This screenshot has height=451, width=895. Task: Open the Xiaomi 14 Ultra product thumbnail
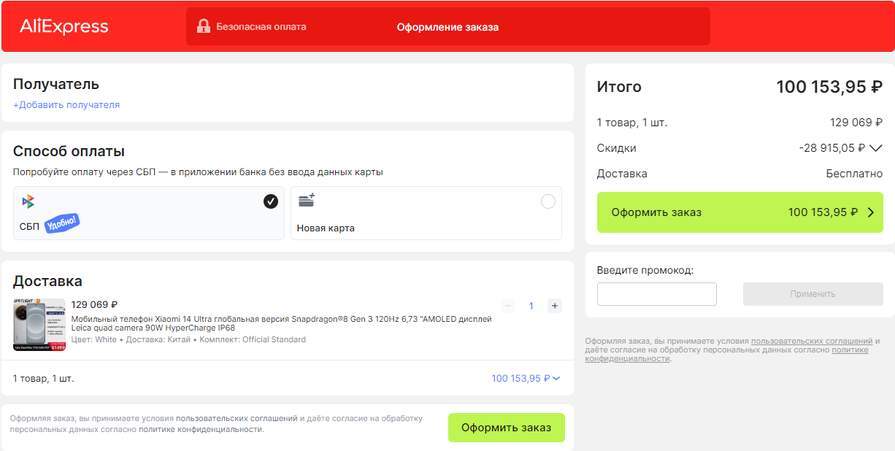click(39, 324)
